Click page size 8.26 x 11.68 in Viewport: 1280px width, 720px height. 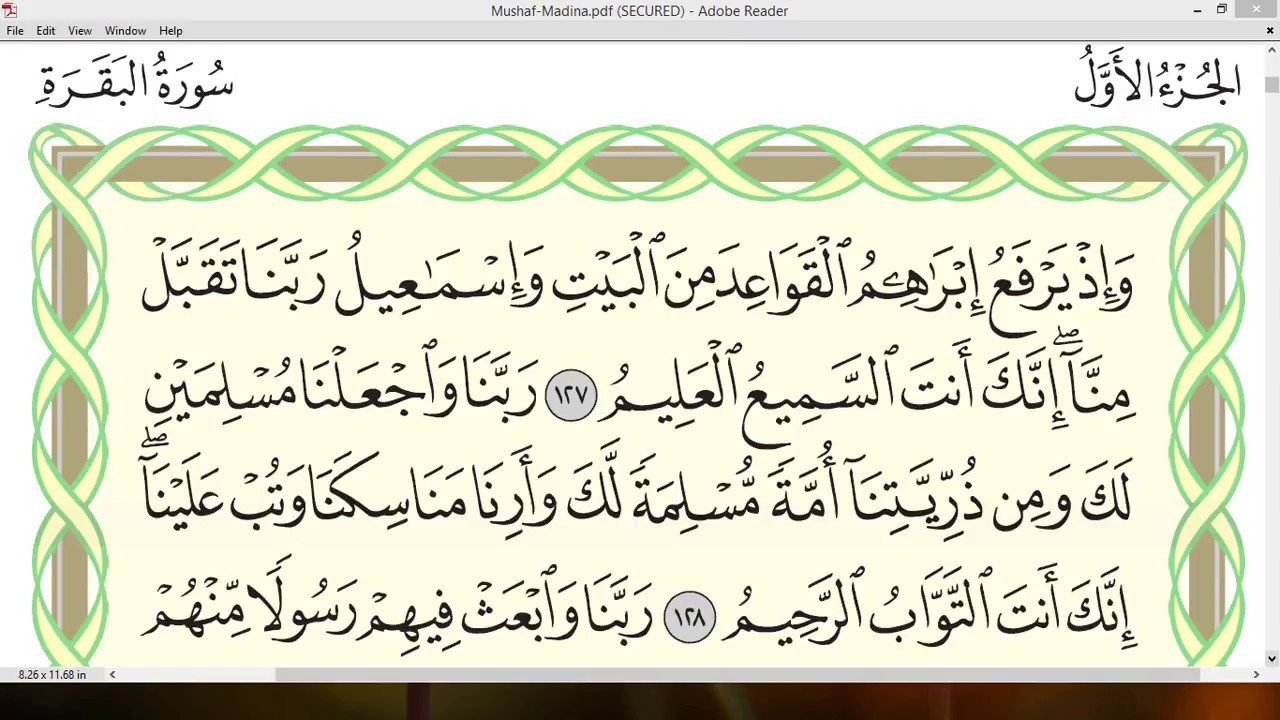pos(52,675)
